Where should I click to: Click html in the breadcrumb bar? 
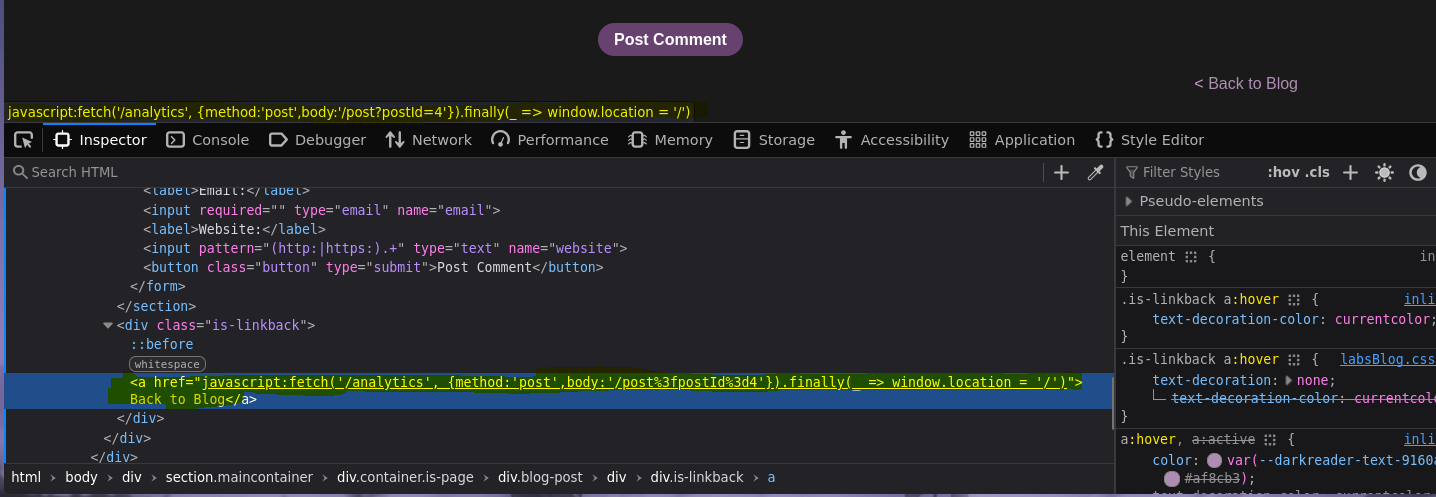click(26, 477)
